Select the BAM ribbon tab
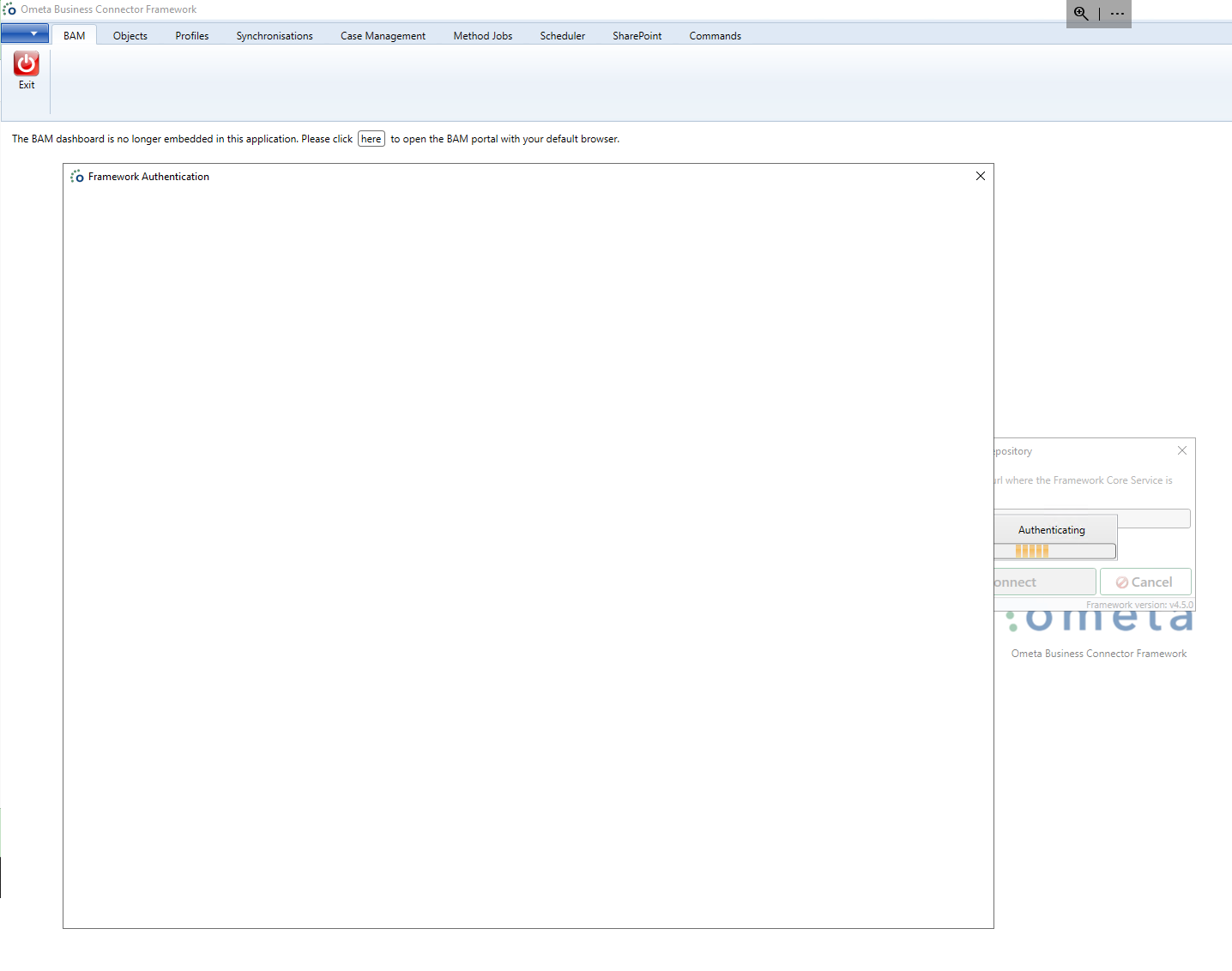 75,35
